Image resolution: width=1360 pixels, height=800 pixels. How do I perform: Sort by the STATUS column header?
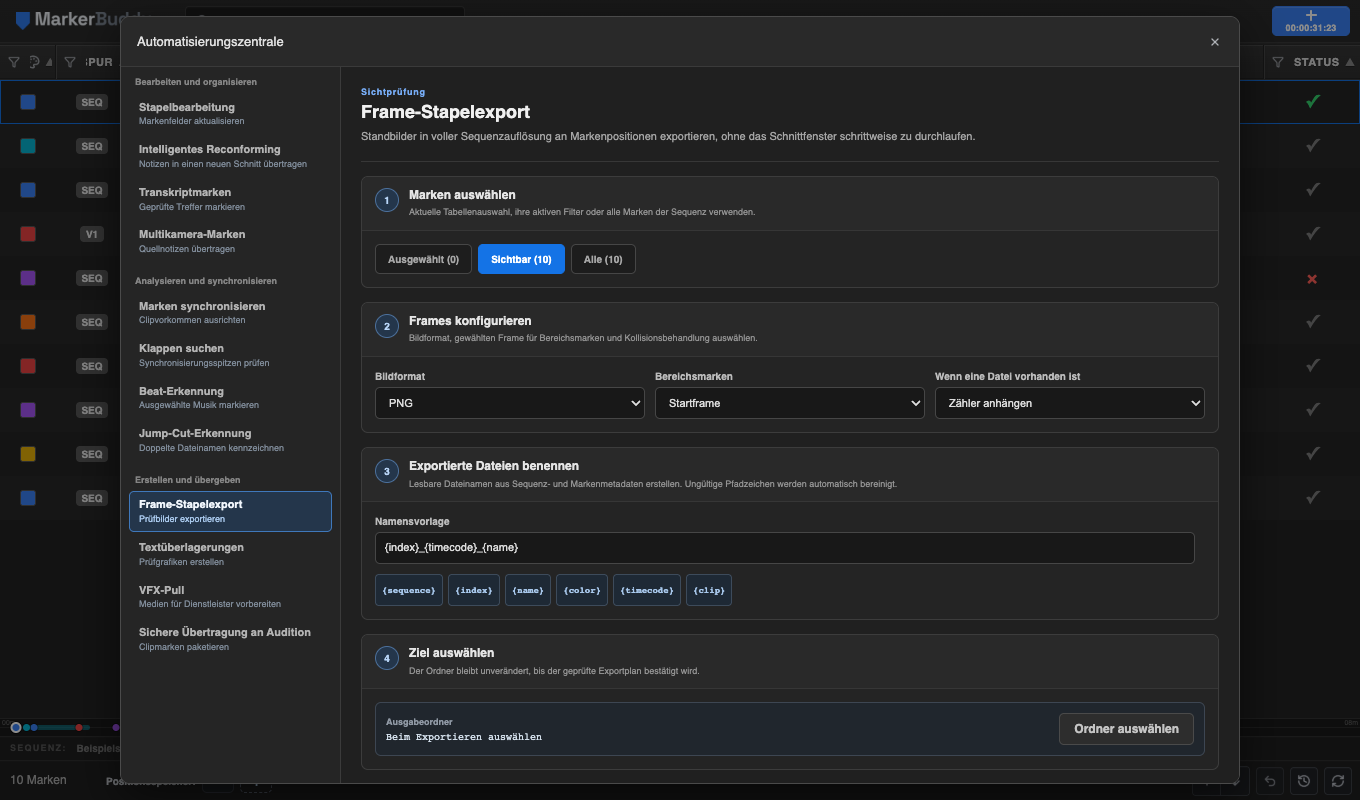point(1316,62)
